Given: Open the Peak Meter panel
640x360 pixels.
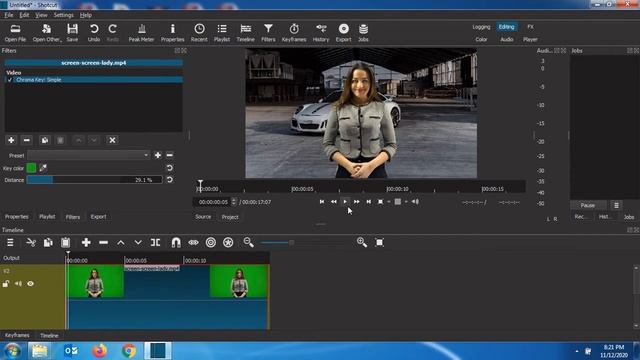Looking at the screenshot, I should pos(141,33).
